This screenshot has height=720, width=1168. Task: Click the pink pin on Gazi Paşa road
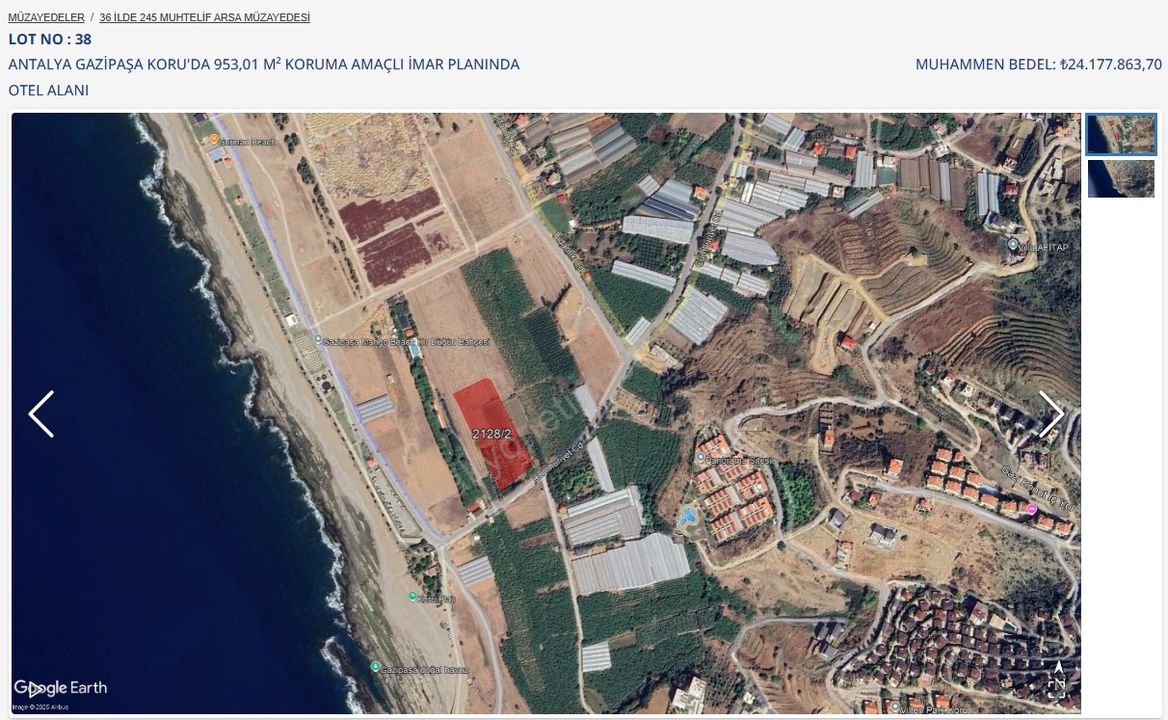[1032, 509]
